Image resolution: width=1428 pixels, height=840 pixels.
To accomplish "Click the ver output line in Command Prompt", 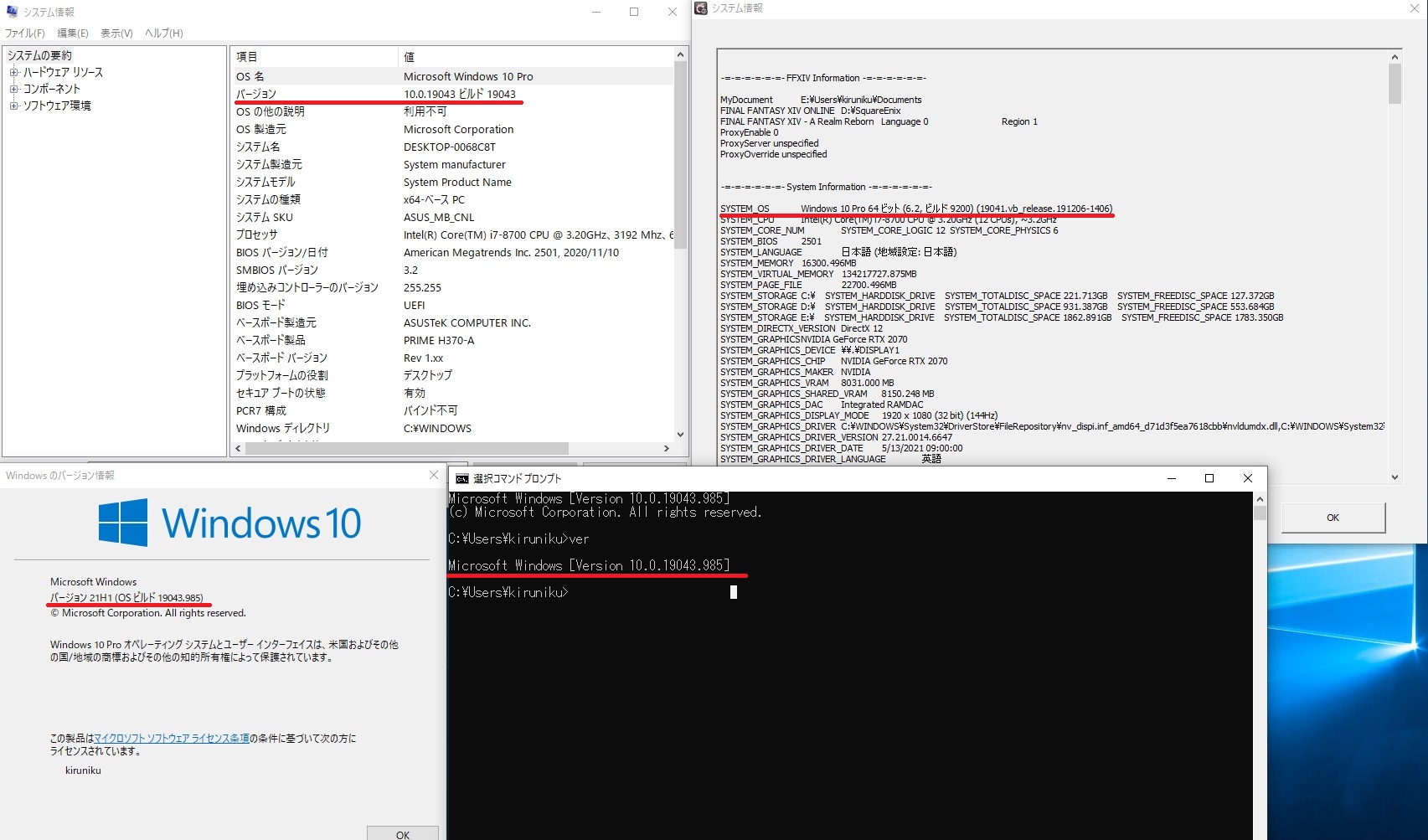I will tap(589, 565).
